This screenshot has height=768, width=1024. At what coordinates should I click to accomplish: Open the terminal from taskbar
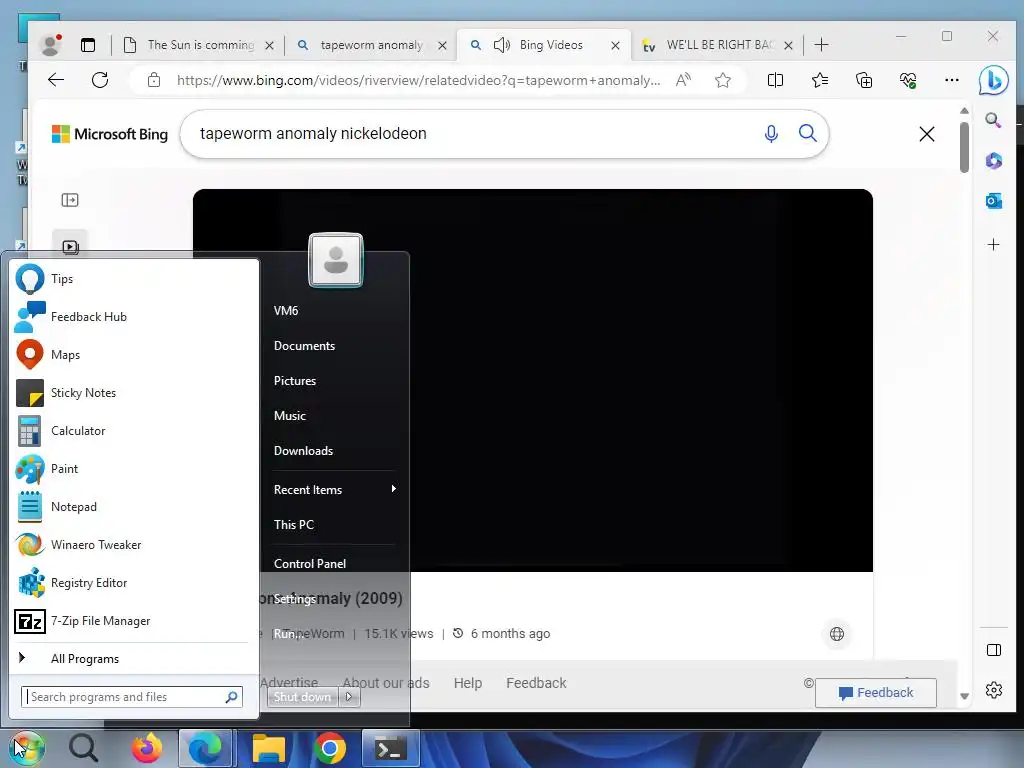(x=391, y=748)
